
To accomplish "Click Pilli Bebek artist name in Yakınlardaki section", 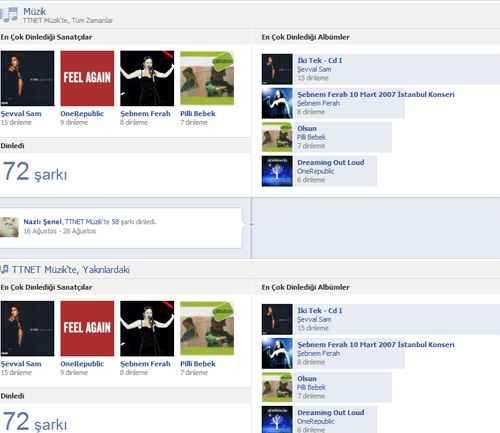I will (198, 364).
